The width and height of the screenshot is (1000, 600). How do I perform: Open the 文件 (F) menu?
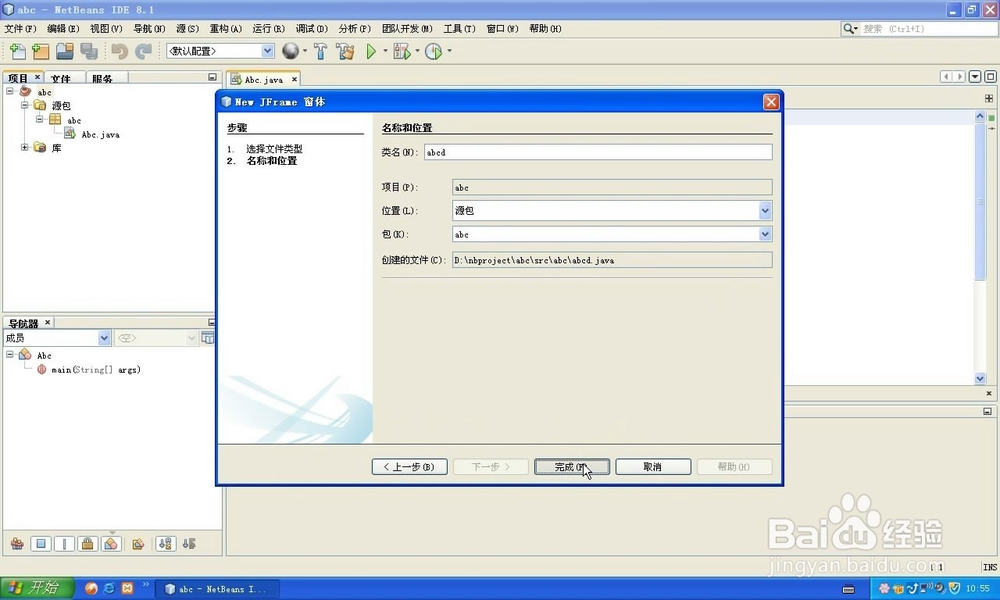click(20, 29)
